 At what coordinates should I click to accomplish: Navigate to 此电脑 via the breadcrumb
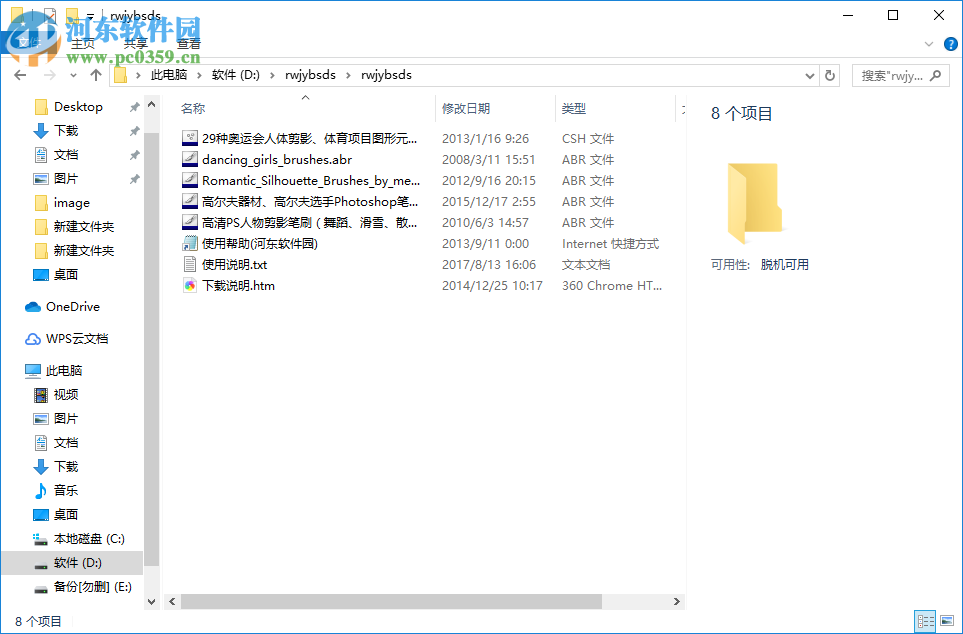169,75
